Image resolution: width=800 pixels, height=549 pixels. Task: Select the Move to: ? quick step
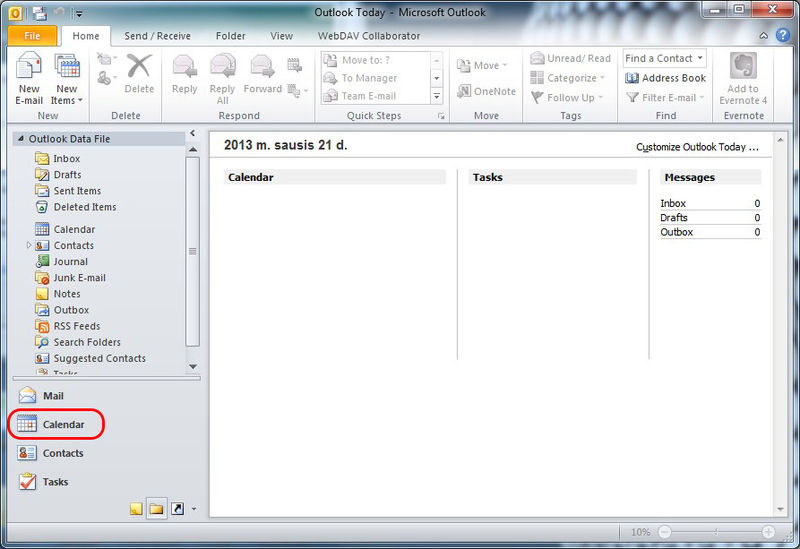pyautogui.click(x=377, y=60)
